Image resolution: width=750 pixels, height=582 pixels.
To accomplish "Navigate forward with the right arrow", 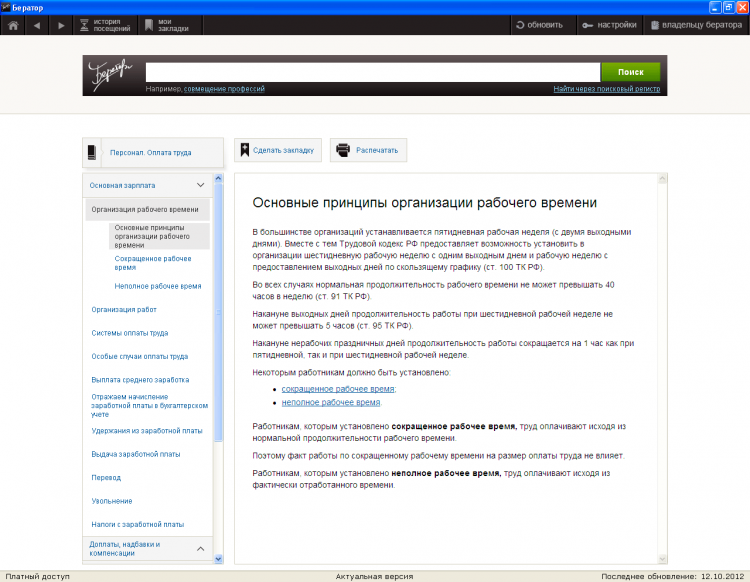I will point(61,25).
